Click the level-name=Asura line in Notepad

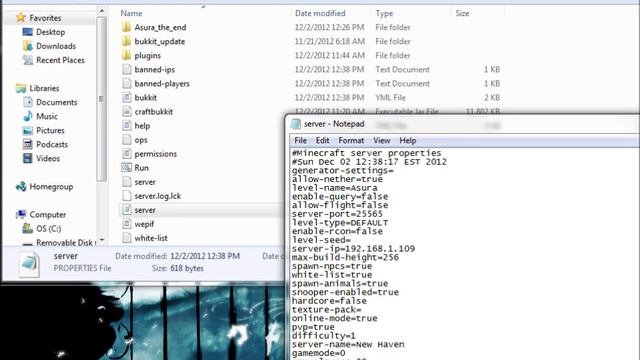334,188
